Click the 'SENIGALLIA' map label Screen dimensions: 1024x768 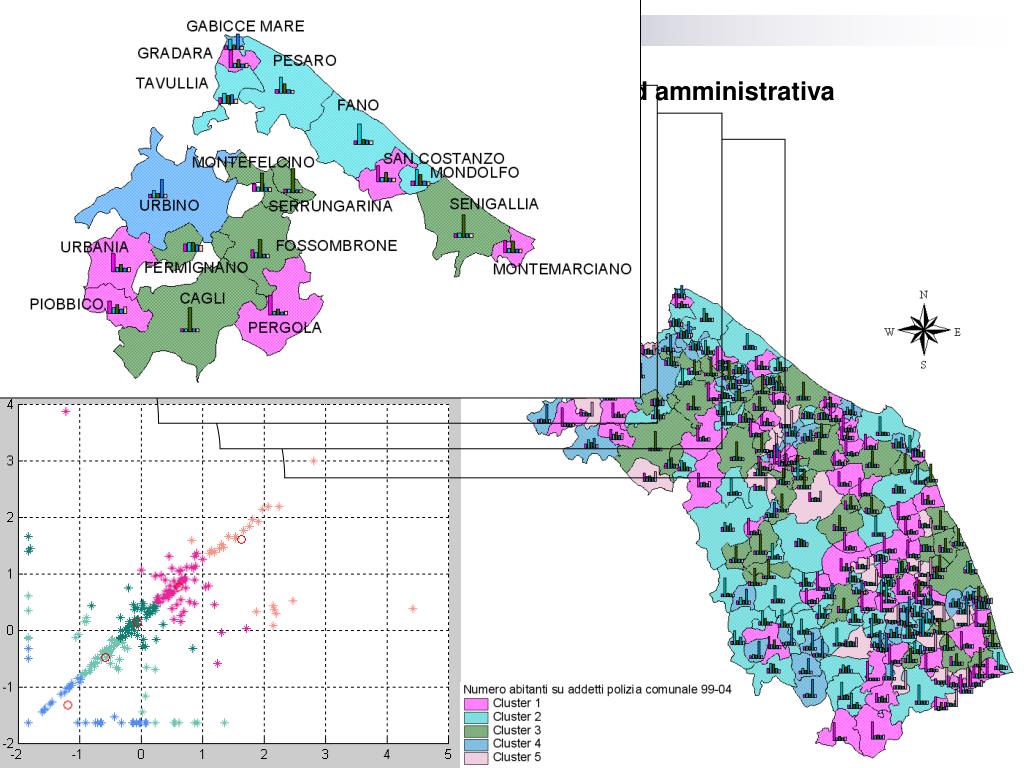tap(494, 204)
